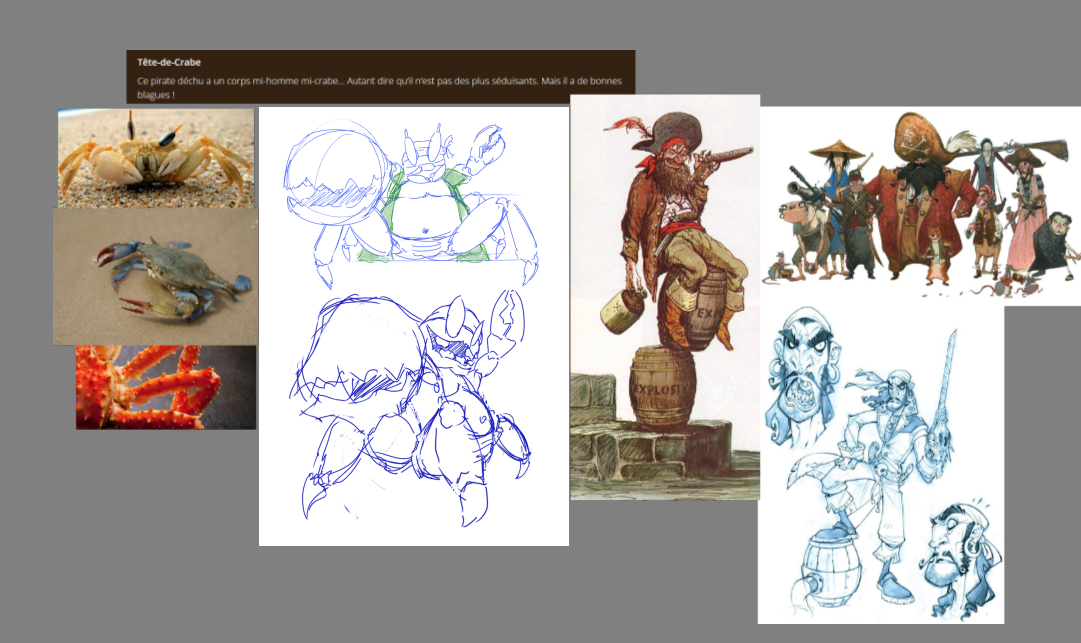Screen dimensions: 1081x643
Task: Click the Tête-de-Crabe title text
Action: (x=169, y=62)
